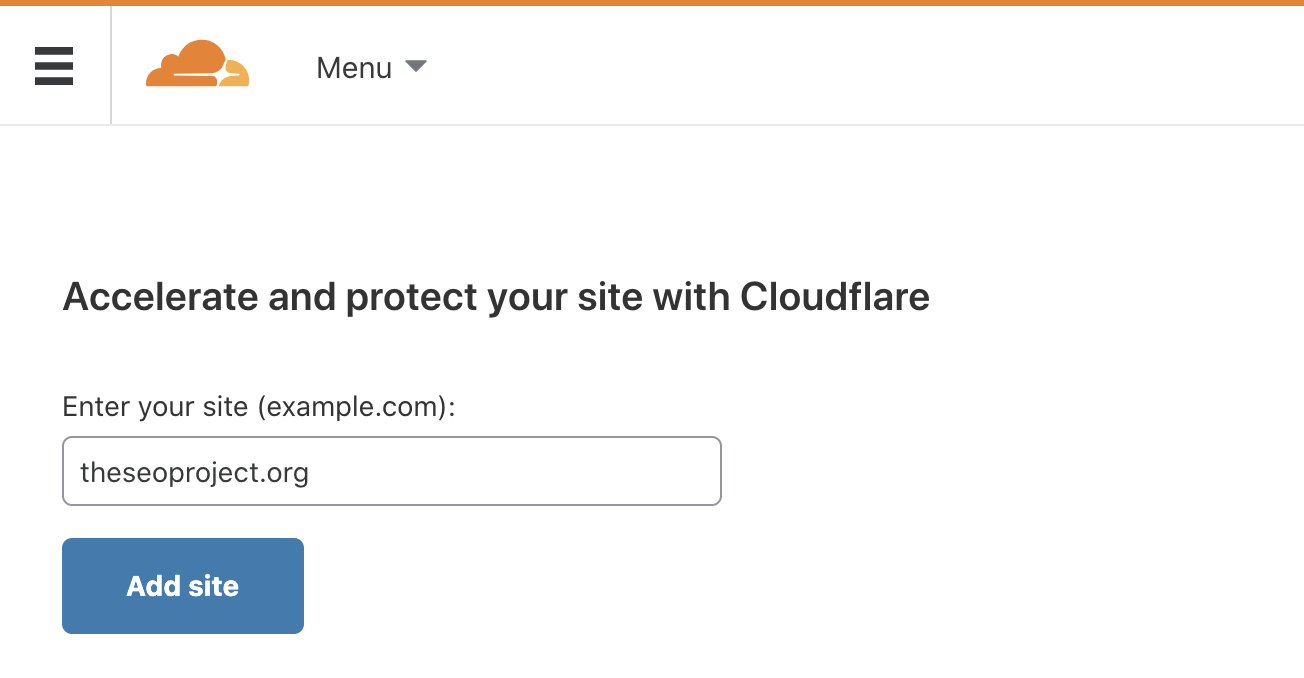Select the theseoproject.org input box
1304x678 pixels.
coord(391,471)
